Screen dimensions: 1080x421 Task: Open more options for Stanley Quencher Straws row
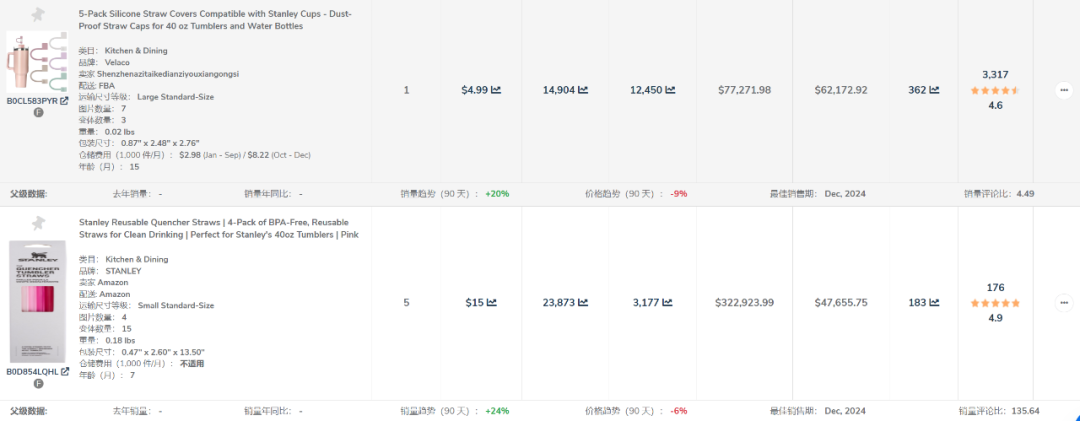(x=1063, y=302)
